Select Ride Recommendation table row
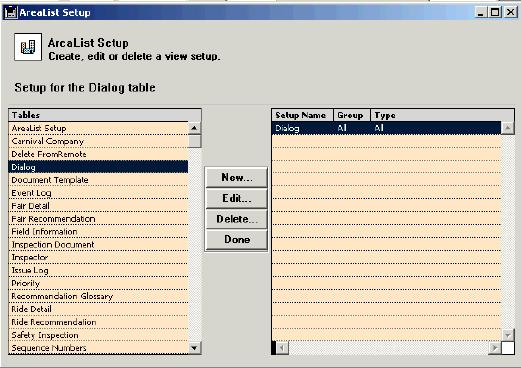Viewport: 521px width, 368px height. click(x=98, y=322)
